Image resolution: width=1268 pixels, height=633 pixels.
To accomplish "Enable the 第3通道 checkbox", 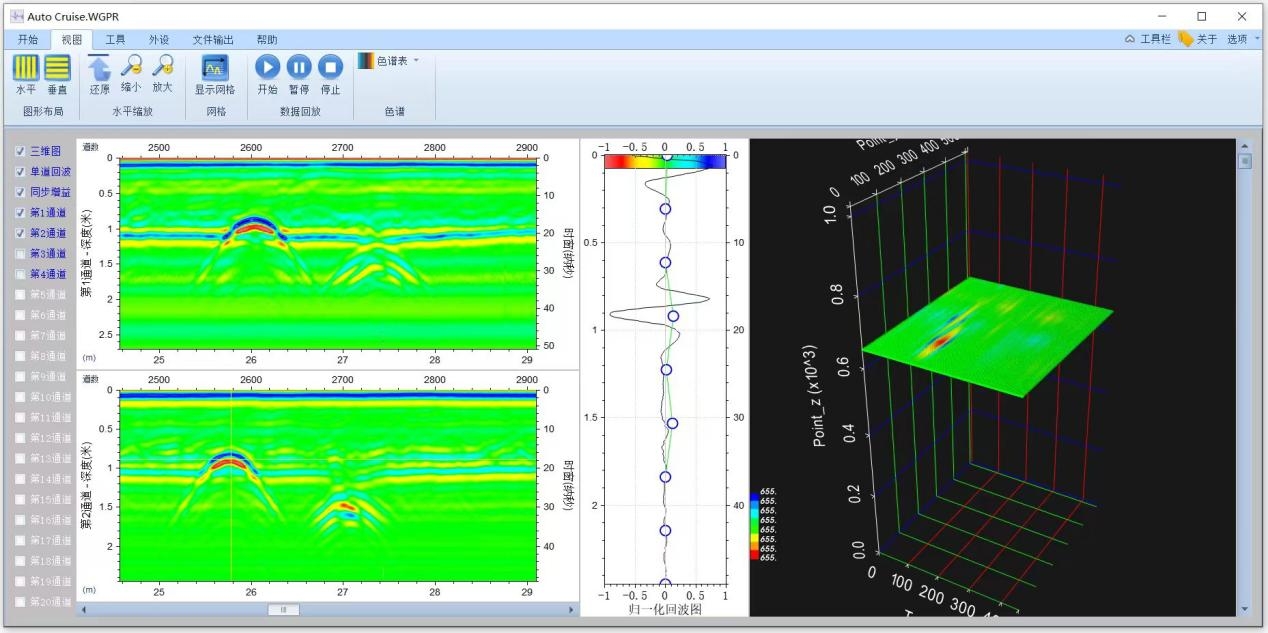I will coord(21,254).
